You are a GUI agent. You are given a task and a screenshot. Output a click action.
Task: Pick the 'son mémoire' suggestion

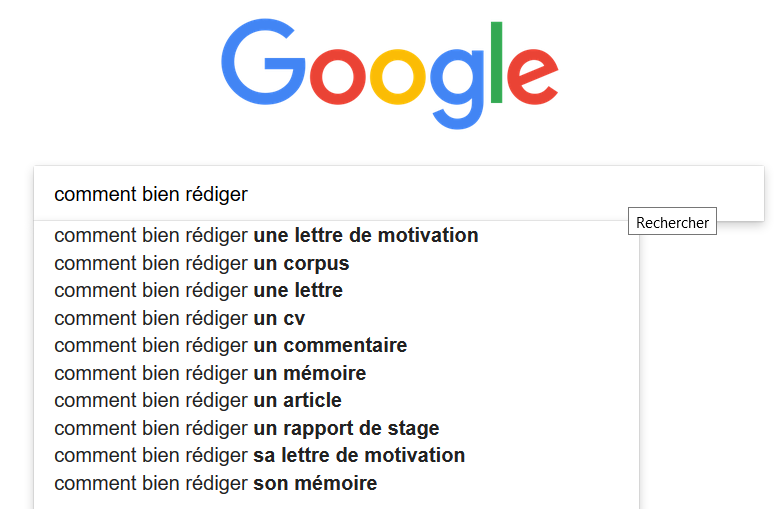click(x=337, y=483)
